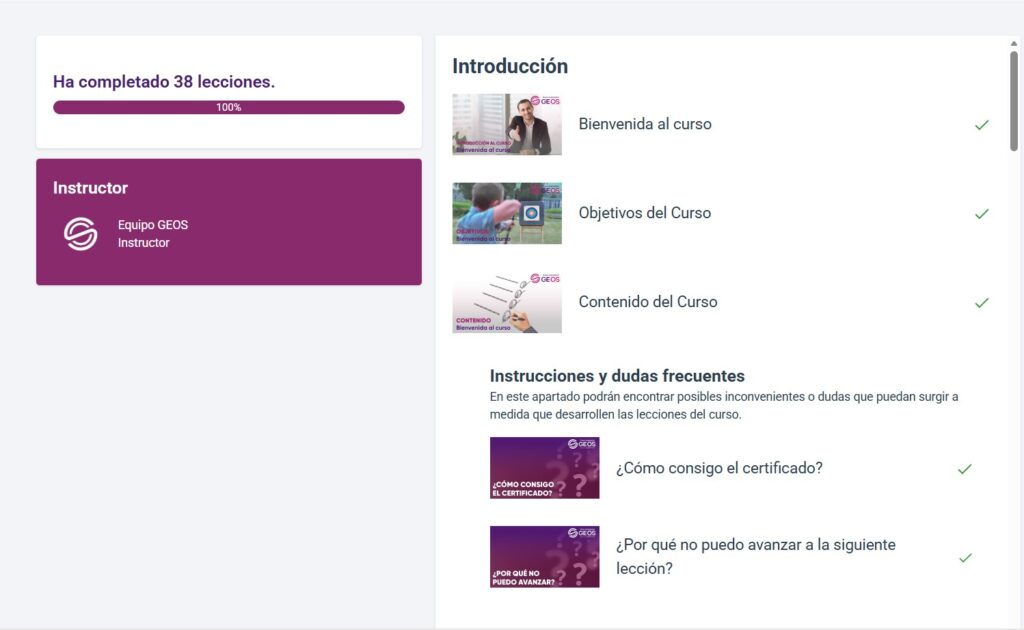The width and height of the screenshot is (1024, 630).
Task: Select the Contenido del Curso lesson title
Action: (x=648, y=302)
